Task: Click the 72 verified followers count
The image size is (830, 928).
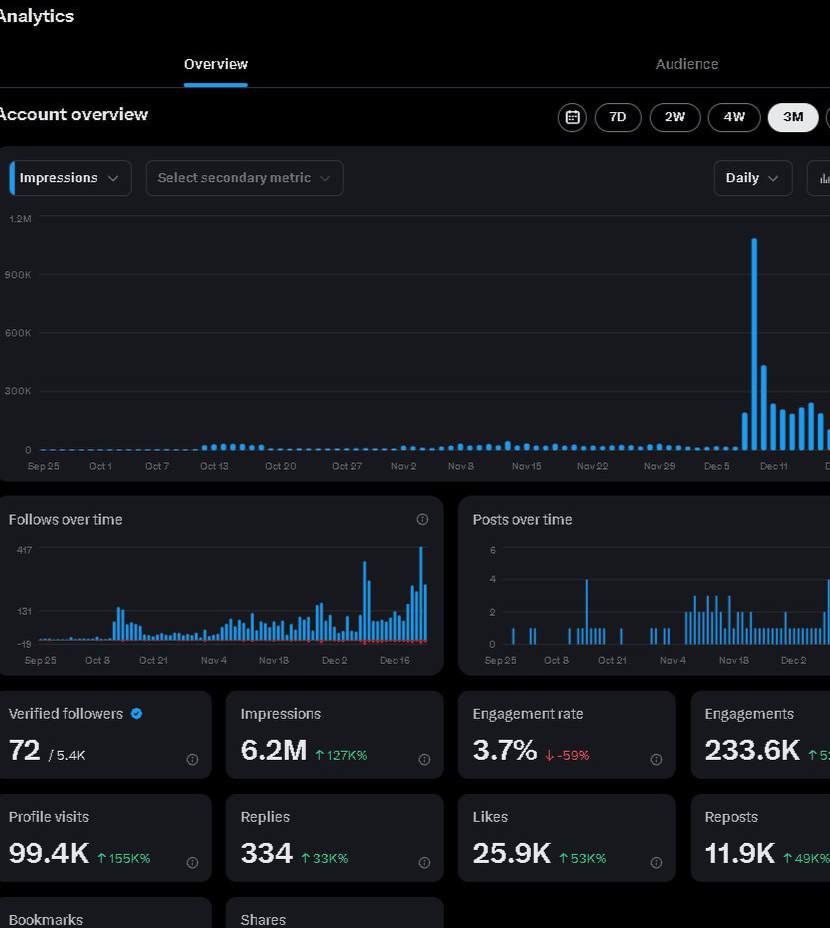Action: point(24,750)
